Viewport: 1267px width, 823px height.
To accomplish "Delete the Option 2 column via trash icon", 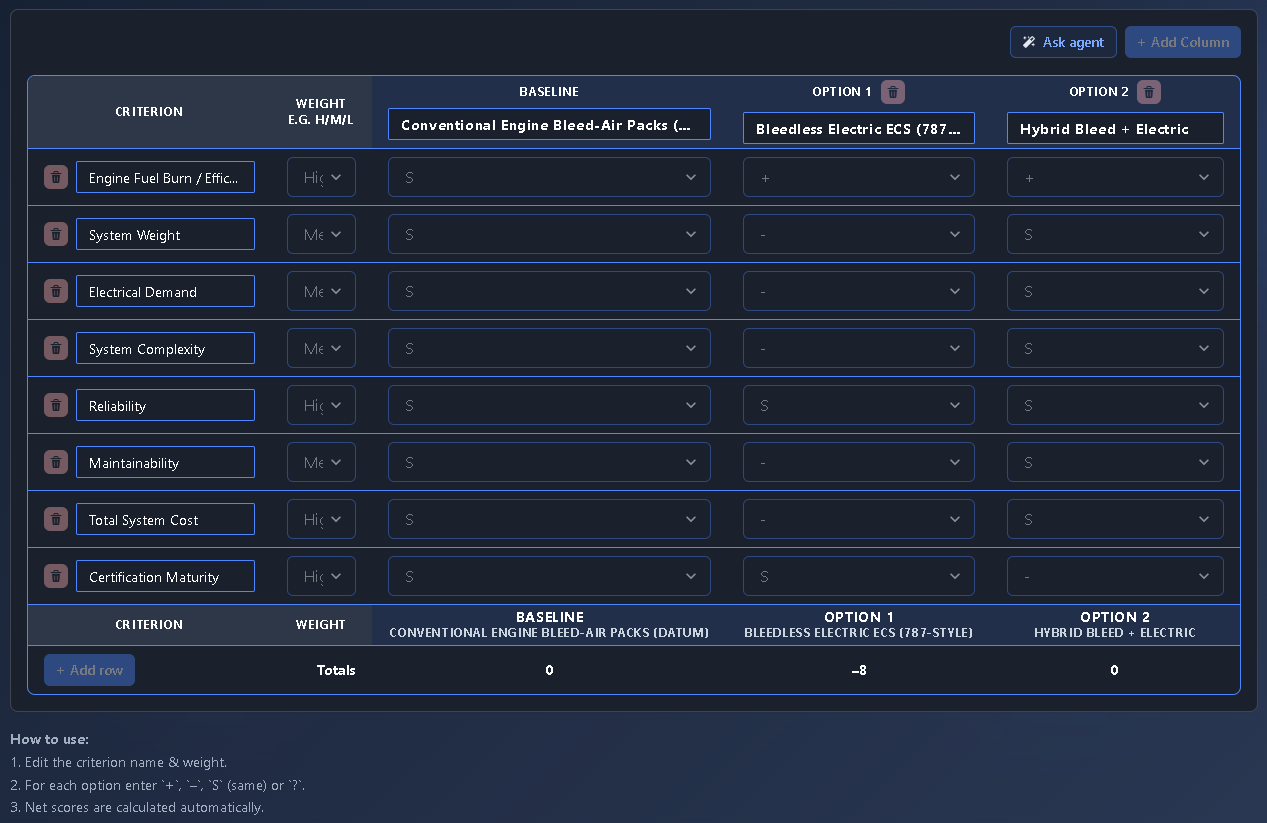I will [x=1149, y=92].
